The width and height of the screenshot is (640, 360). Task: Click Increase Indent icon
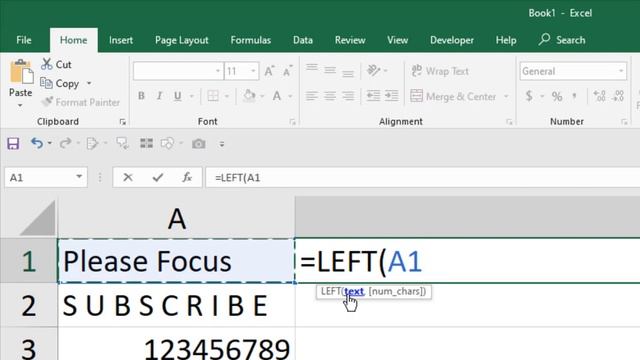tap(392, 96)
